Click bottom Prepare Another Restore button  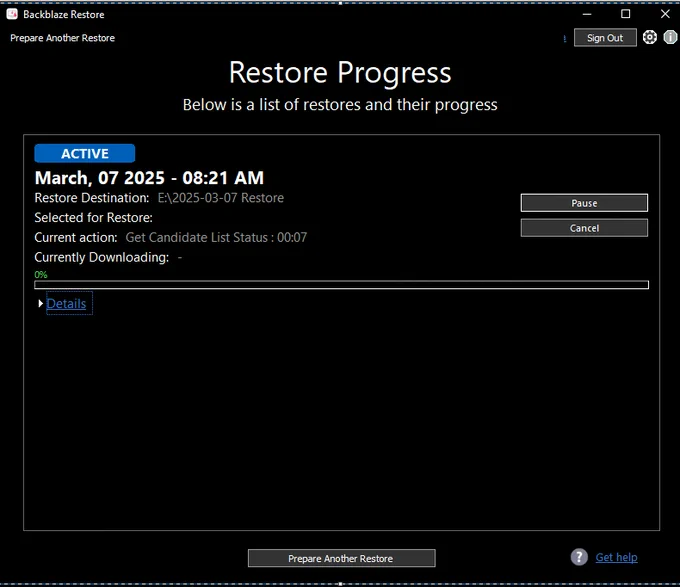(x=341, y=558)
